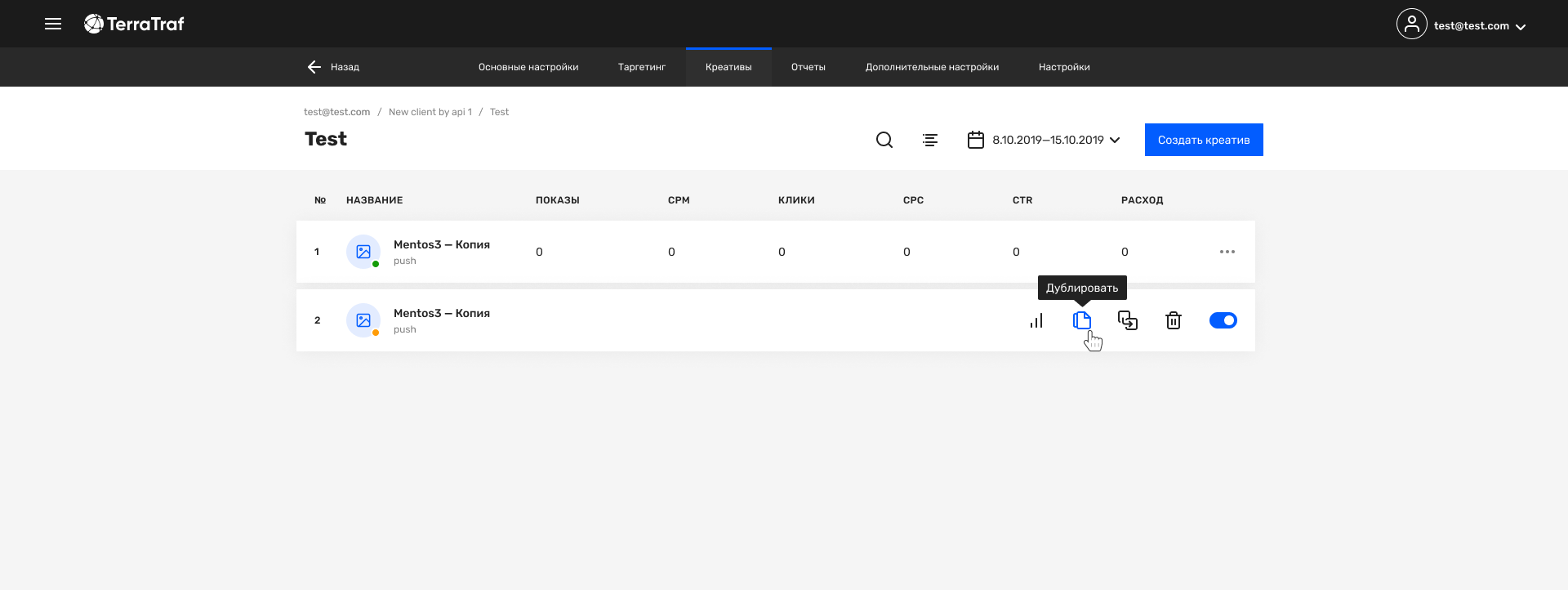Screen dimensions: 1568x590
Task: Click the list alignment filter icon
Action: [x=930, y=140]
